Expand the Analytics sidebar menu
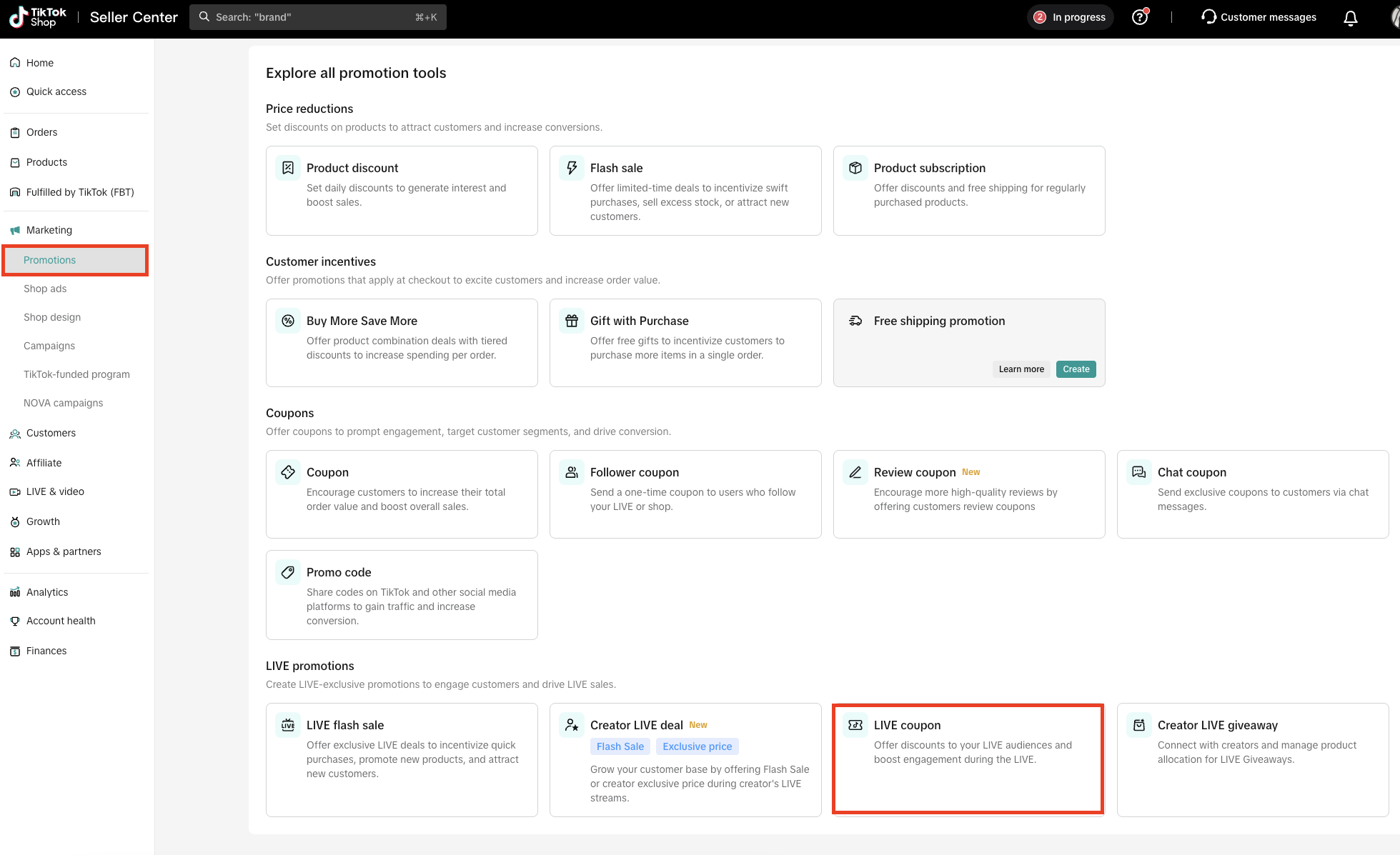1400x855 pixels. (47, 592)
